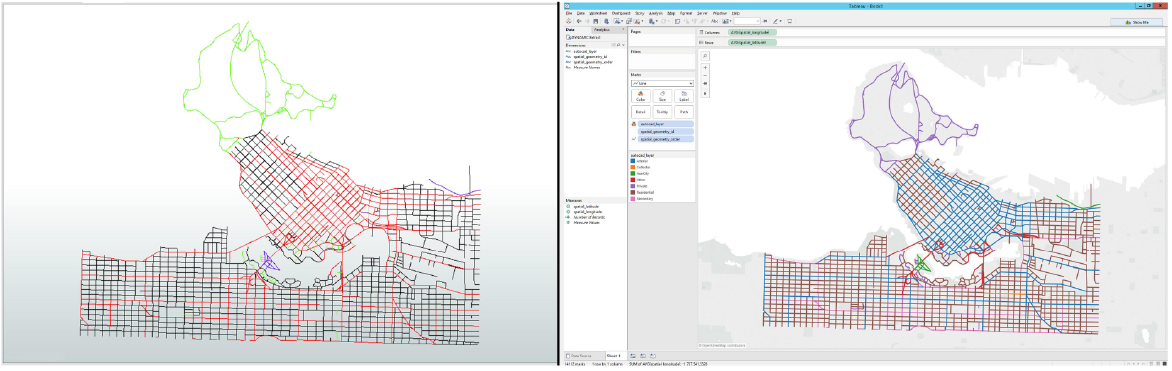
Task: Zoom out with the map minus button
Action: point(705,76)
